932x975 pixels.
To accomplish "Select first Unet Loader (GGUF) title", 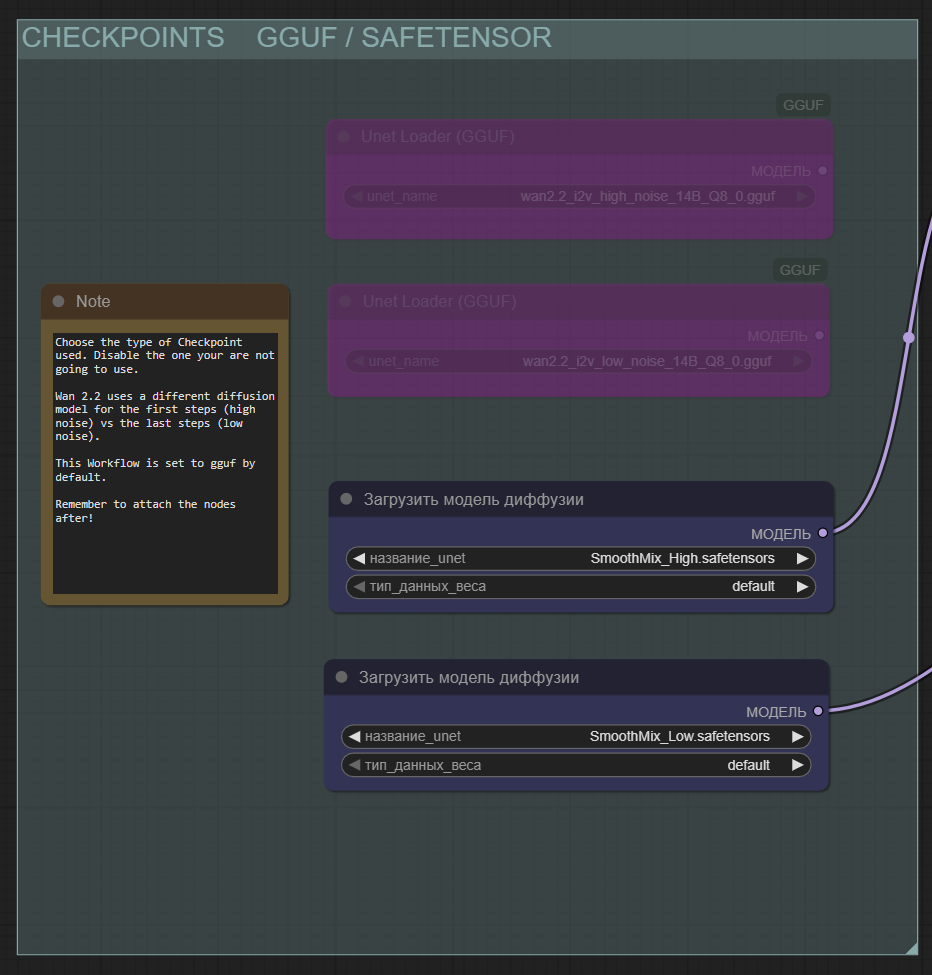I will [438, 136].
